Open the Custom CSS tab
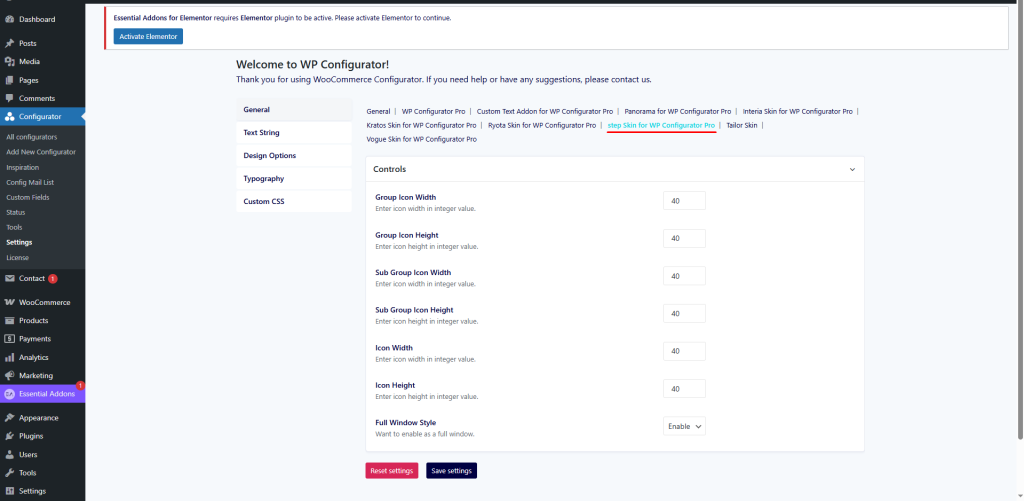The height and width of the screenshot is (501, 1024). pyautogui.click(x=294, y=201)
